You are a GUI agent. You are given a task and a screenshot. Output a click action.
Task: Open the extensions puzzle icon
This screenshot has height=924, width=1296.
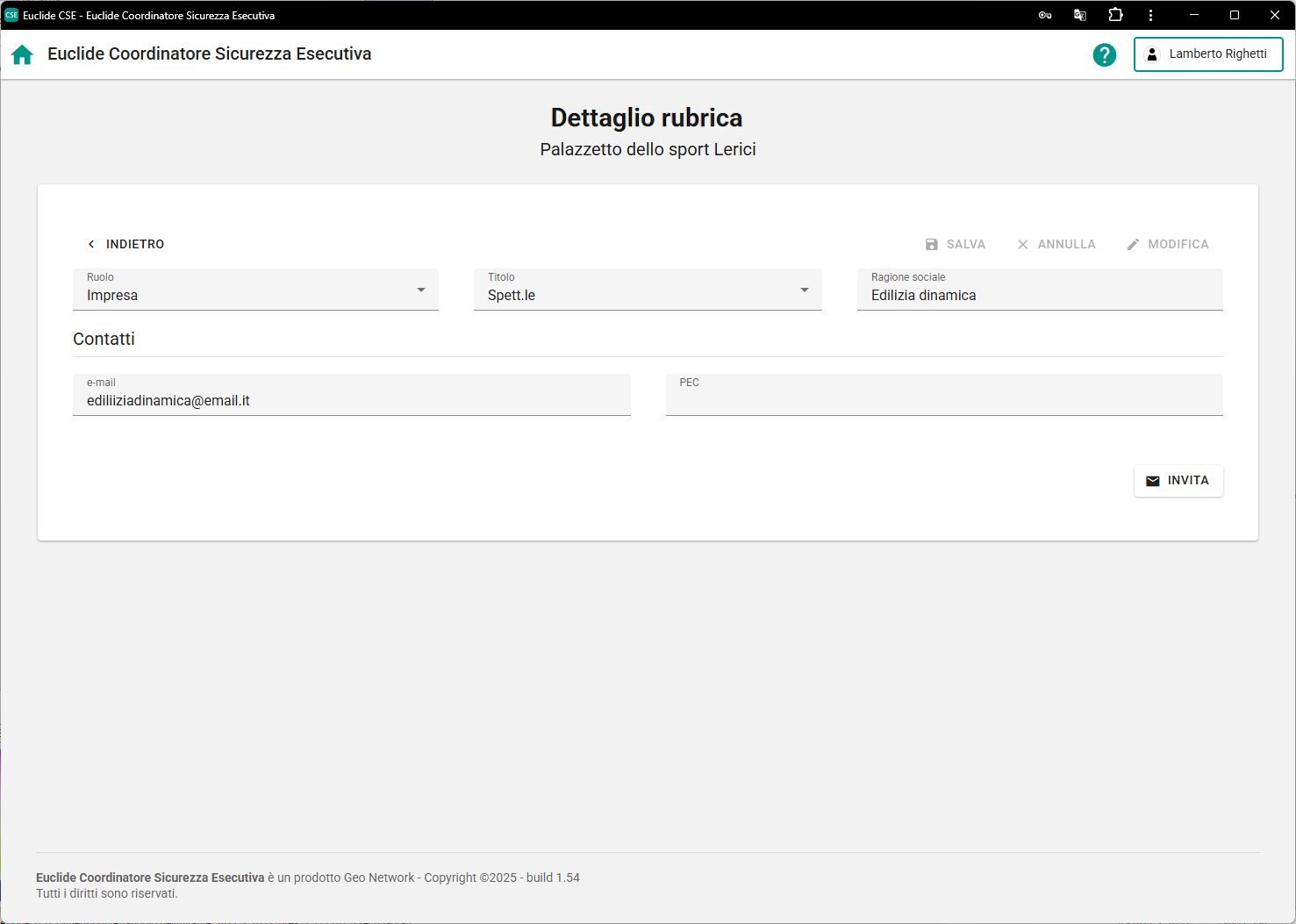pyautogui.click(x=1115, y=15)
